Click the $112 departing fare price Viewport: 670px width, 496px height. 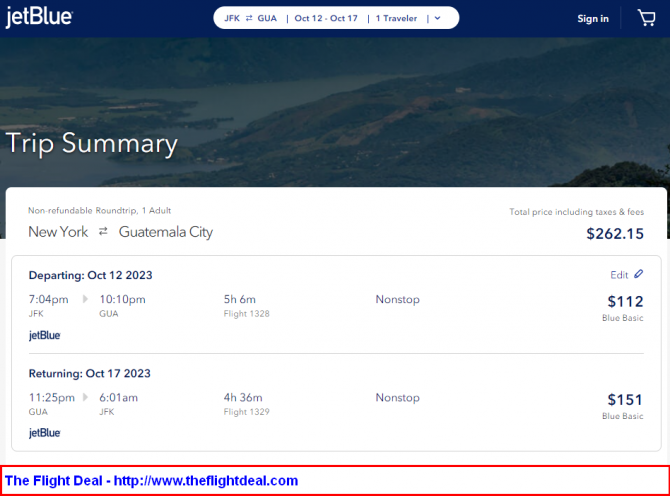pos(625,302)
